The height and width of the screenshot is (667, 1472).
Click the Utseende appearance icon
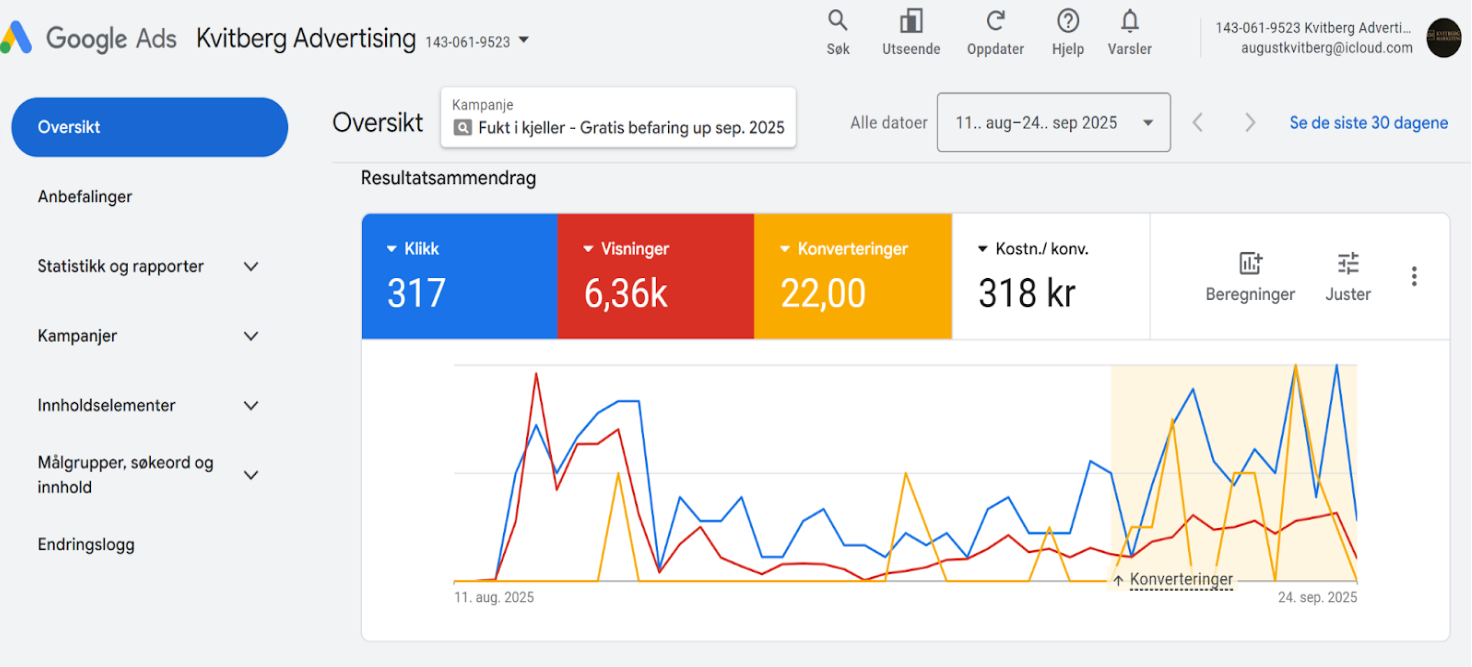910,25
